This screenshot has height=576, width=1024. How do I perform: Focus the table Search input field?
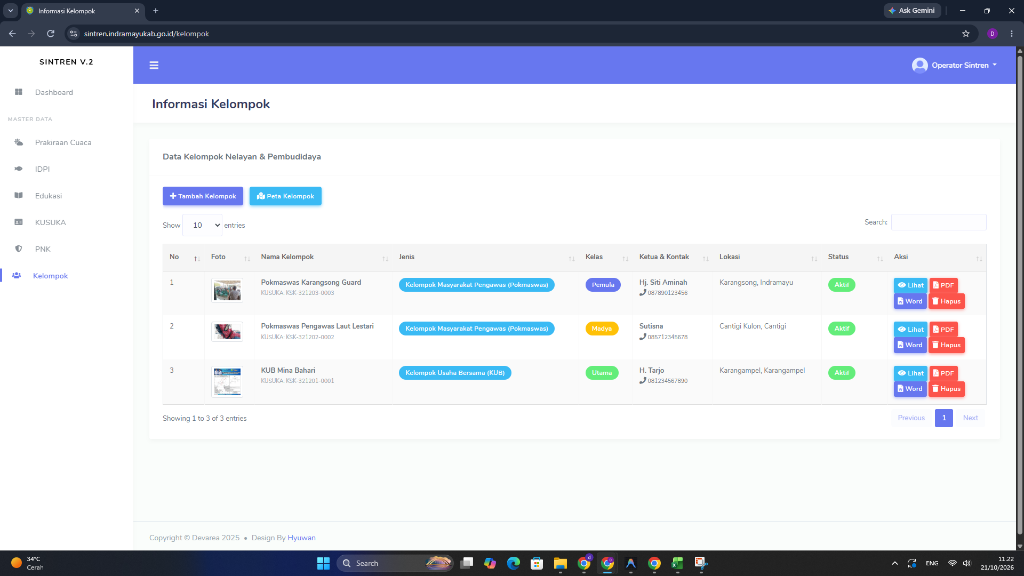938,223
